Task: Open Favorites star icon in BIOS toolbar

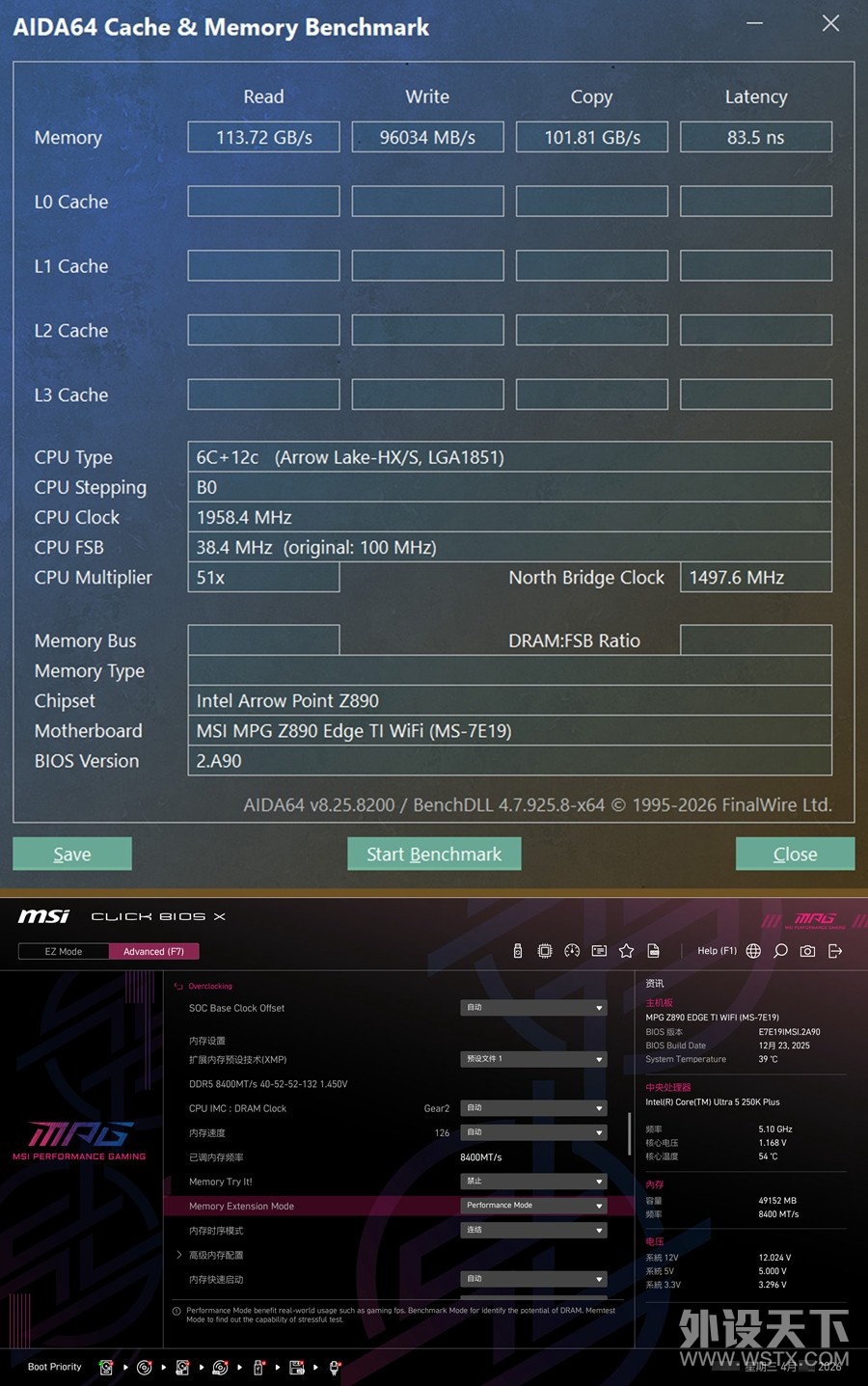Action: coord(626,951)
